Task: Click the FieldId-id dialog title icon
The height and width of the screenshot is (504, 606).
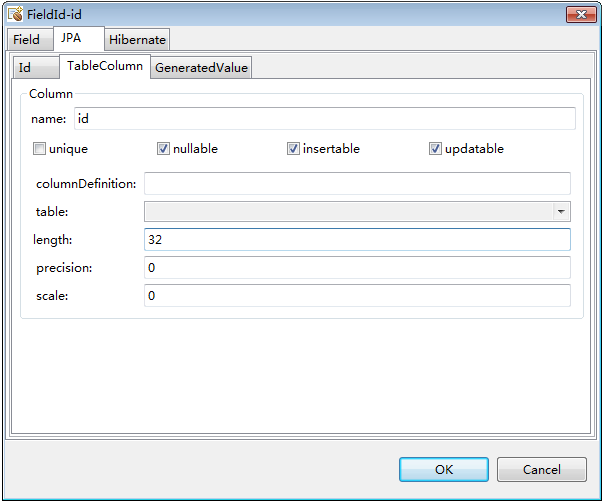Action: coord(15,14)
